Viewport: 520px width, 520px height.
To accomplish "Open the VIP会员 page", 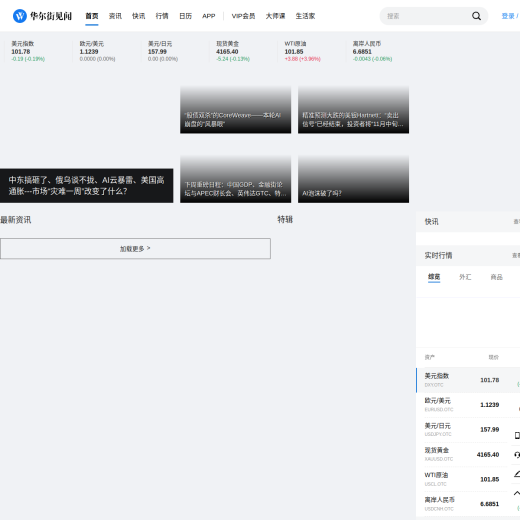I will tap(243, 16).
